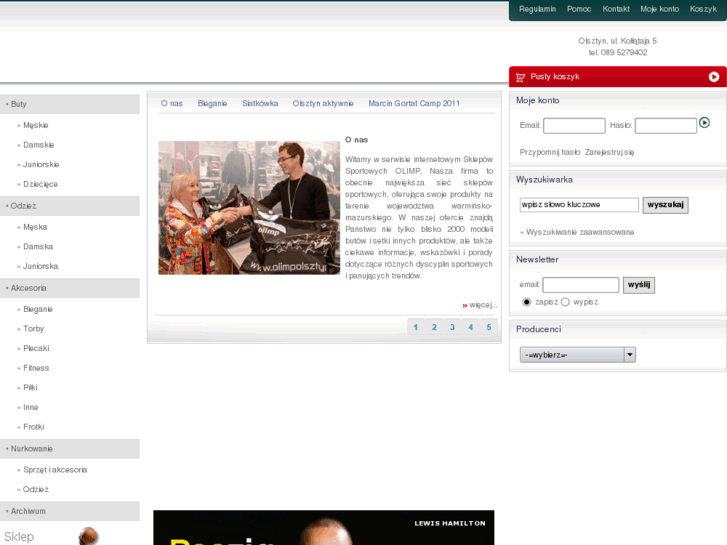The width and height of the screenshot is (727, 545).
Task: Open Piłki accessories category
Action: tap(30, 387)
